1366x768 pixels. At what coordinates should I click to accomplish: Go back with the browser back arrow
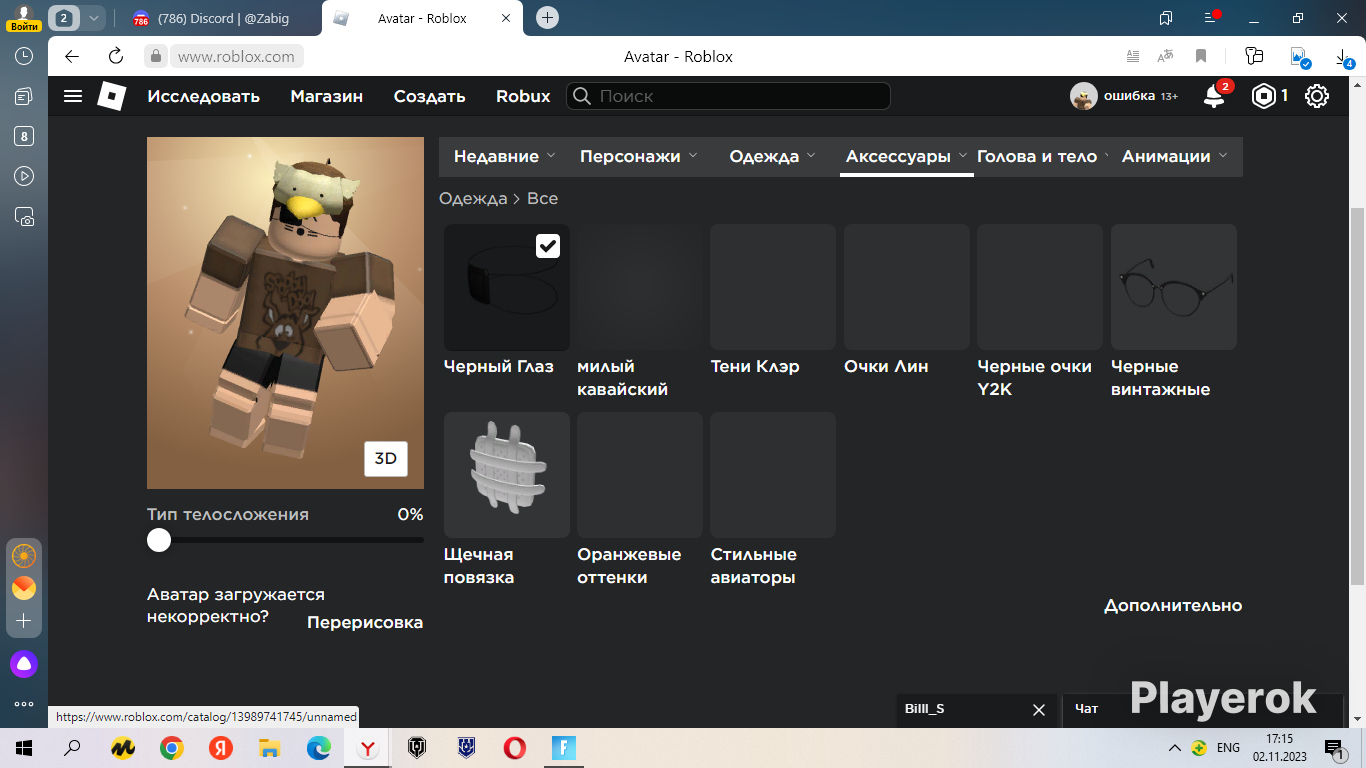72,56
